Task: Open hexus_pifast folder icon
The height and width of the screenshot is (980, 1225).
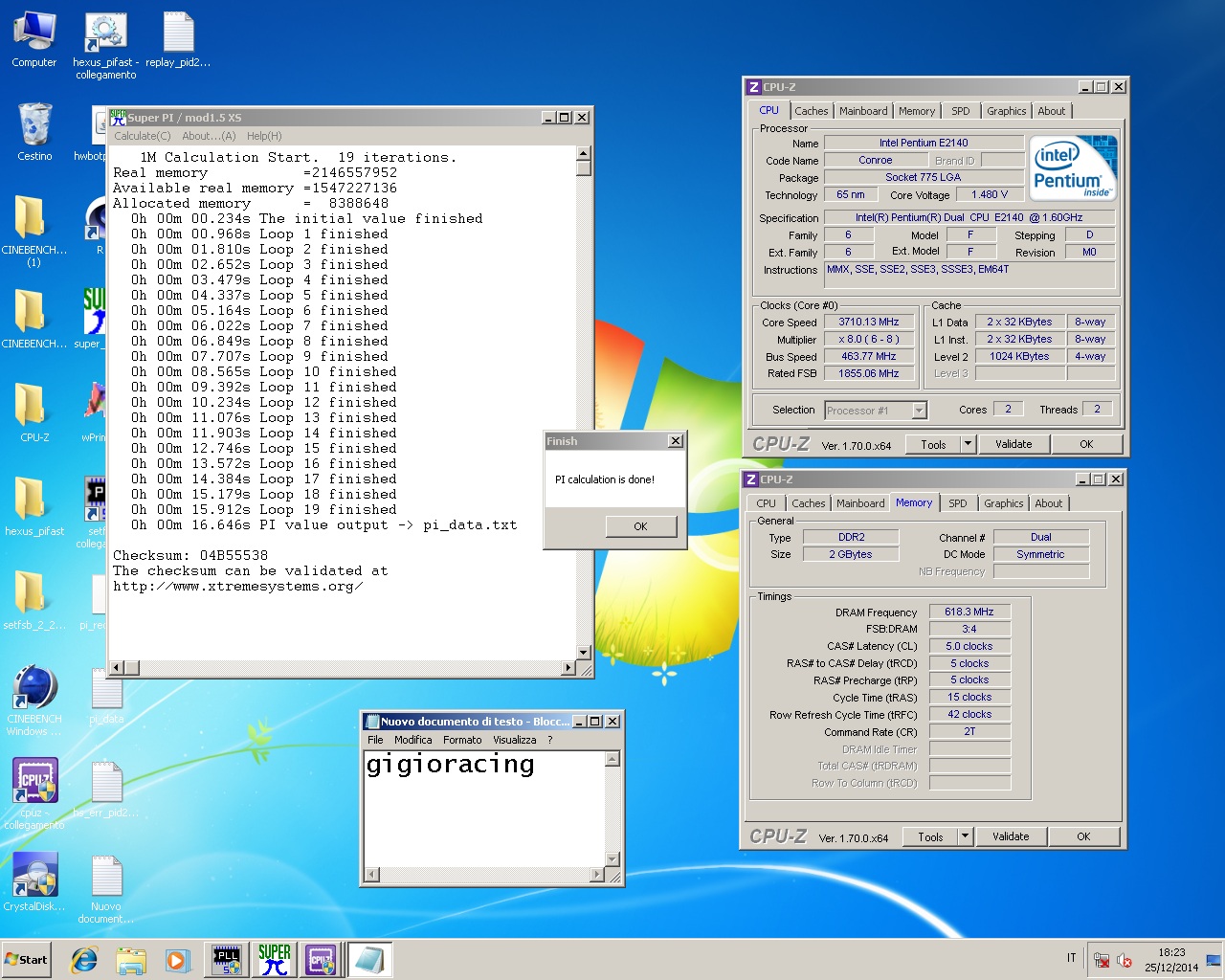Action: 34,505
